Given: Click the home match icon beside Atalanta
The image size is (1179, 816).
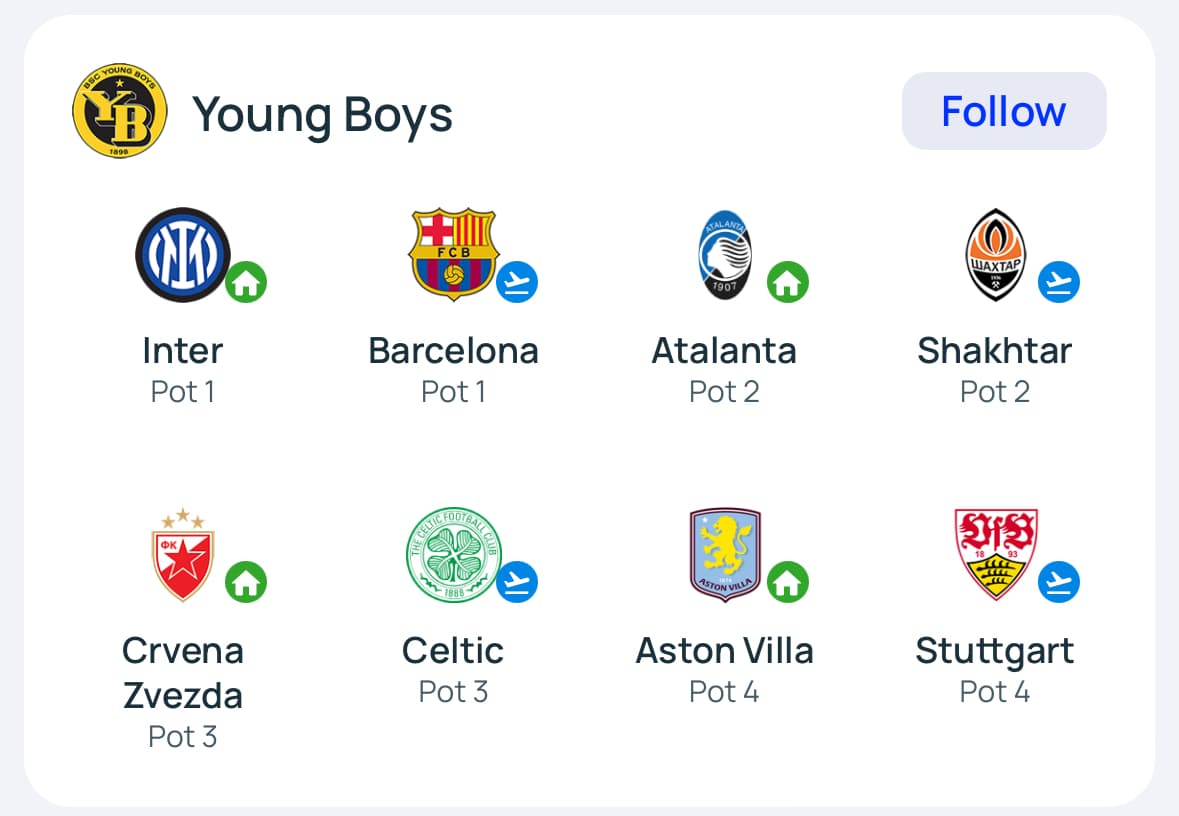Looking at the screenshot, I should 788,283.
